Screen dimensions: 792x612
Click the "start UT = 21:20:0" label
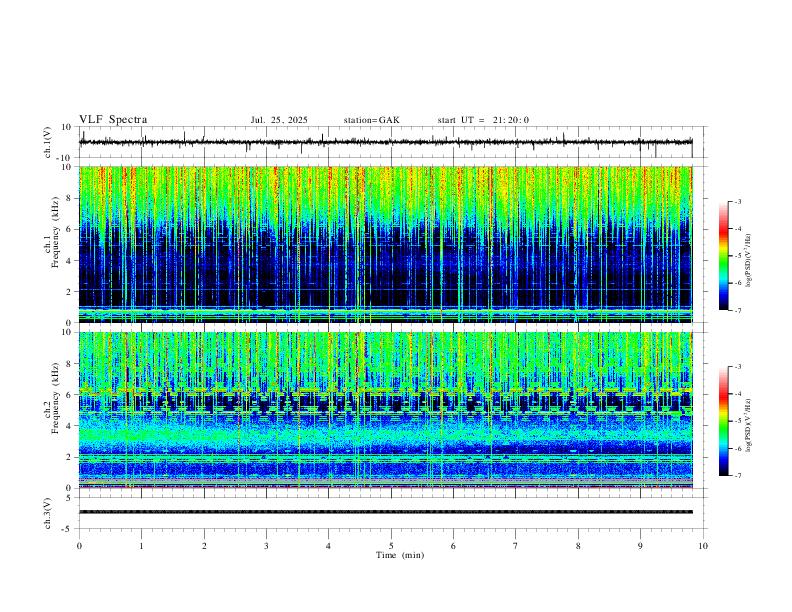pos(483,120)
